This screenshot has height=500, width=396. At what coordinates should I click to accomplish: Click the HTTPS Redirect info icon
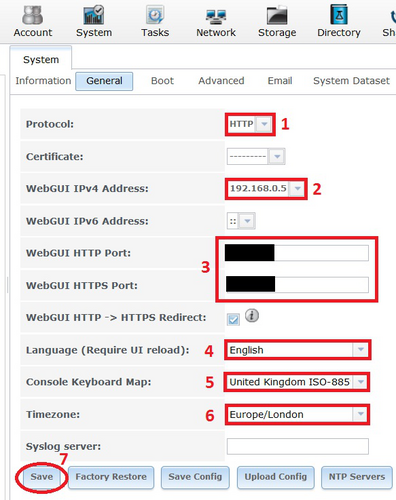252,315
